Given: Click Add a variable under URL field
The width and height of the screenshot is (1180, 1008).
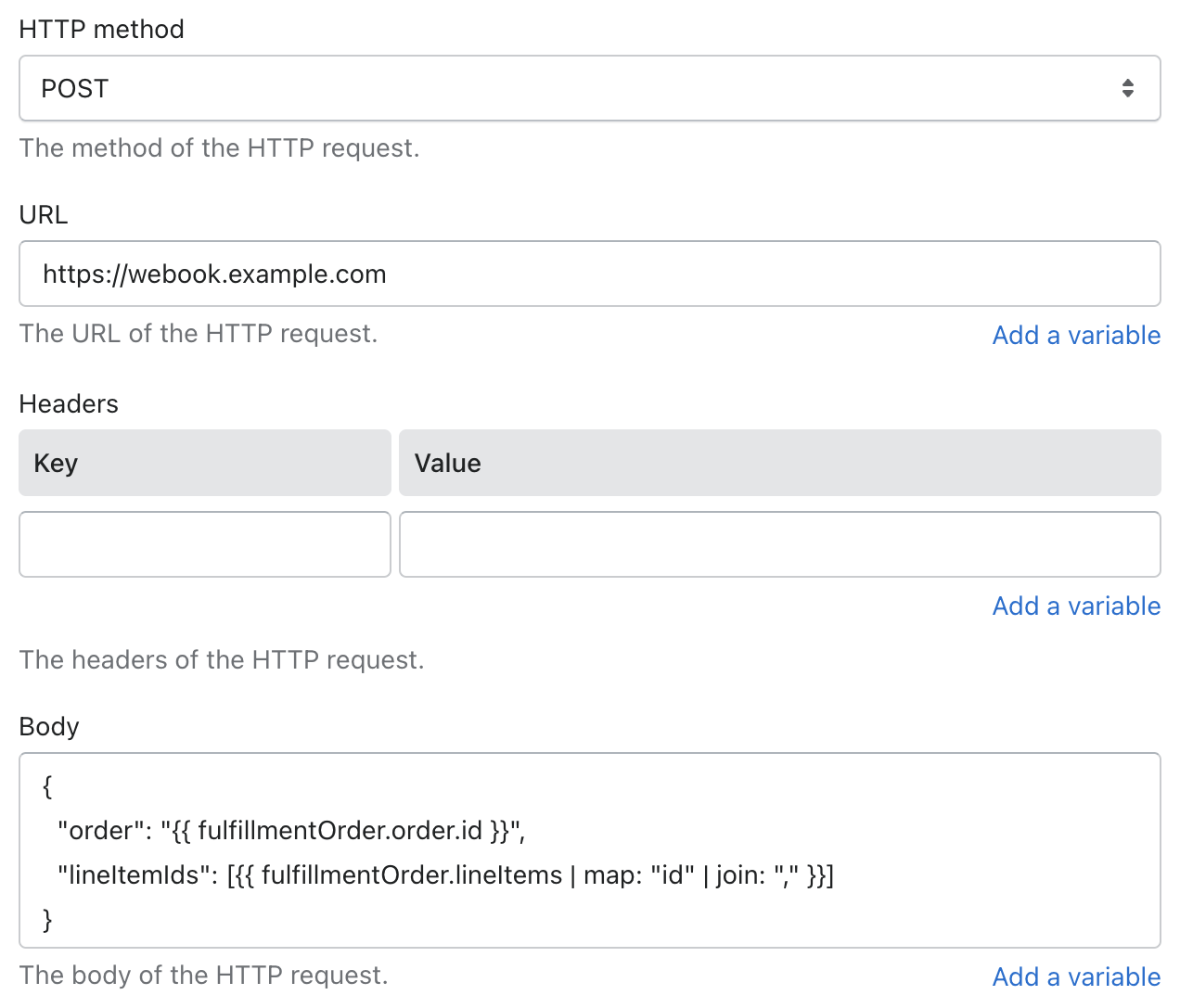Looking at the screenshot, I should 1076,335.
